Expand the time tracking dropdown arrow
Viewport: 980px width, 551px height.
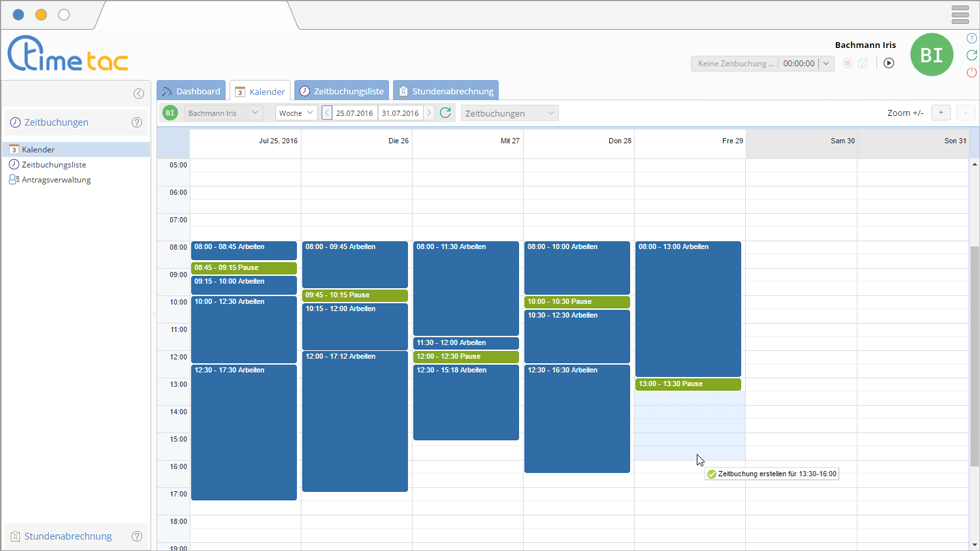pos(826,63)
